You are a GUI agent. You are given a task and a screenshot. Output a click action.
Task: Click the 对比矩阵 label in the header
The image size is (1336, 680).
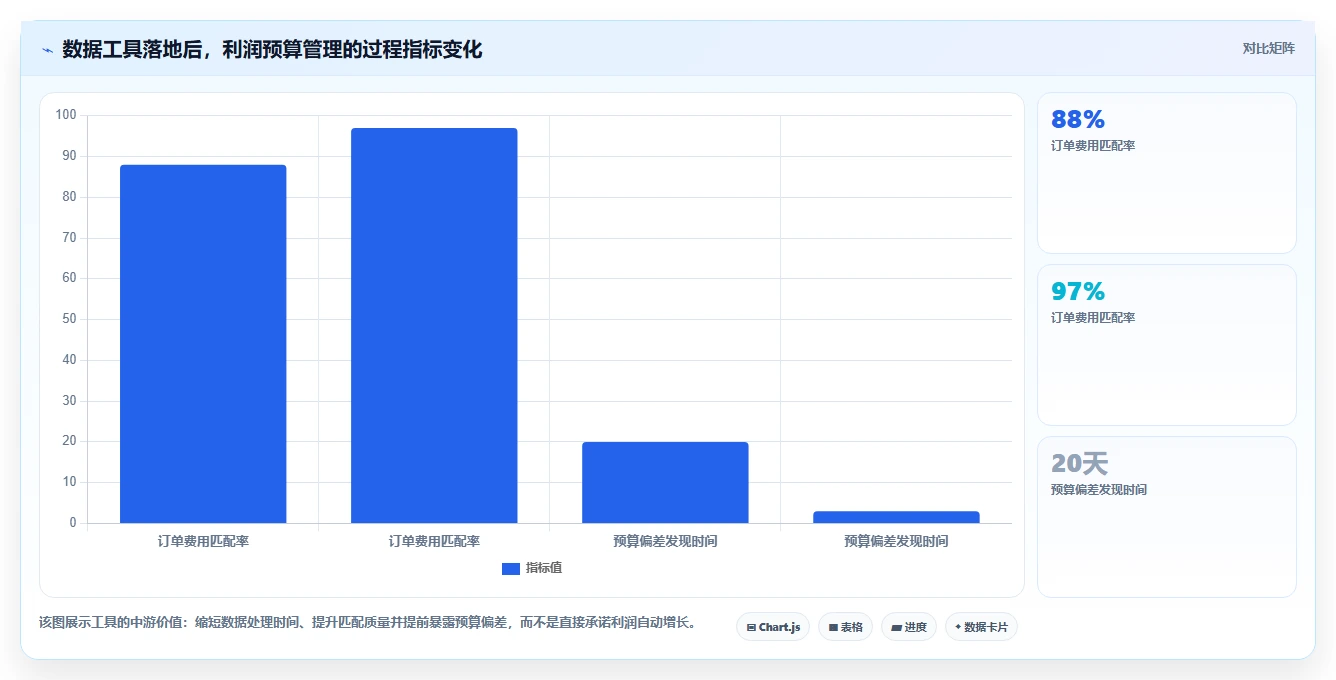click(1268, 48)
